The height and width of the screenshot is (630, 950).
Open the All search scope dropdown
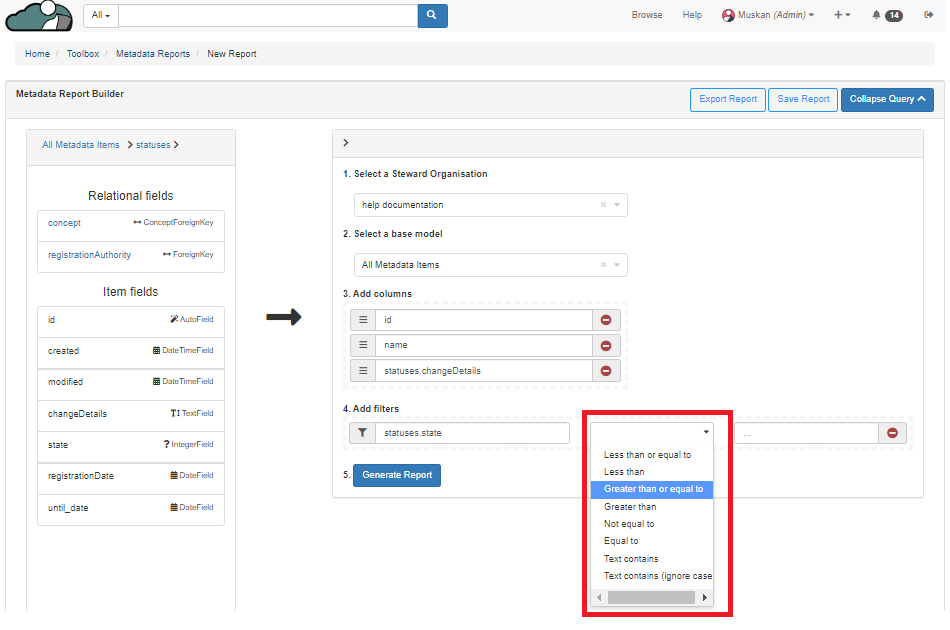(x=101, y=15)
